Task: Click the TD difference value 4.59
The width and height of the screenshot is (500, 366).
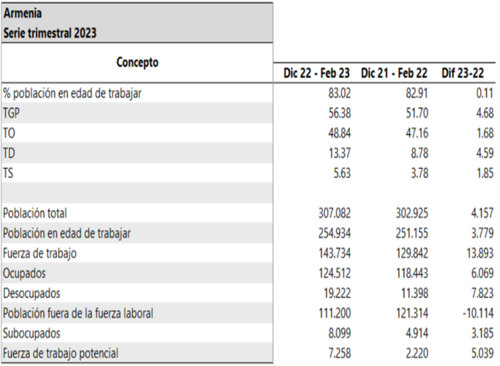Action: pos(485,153)
